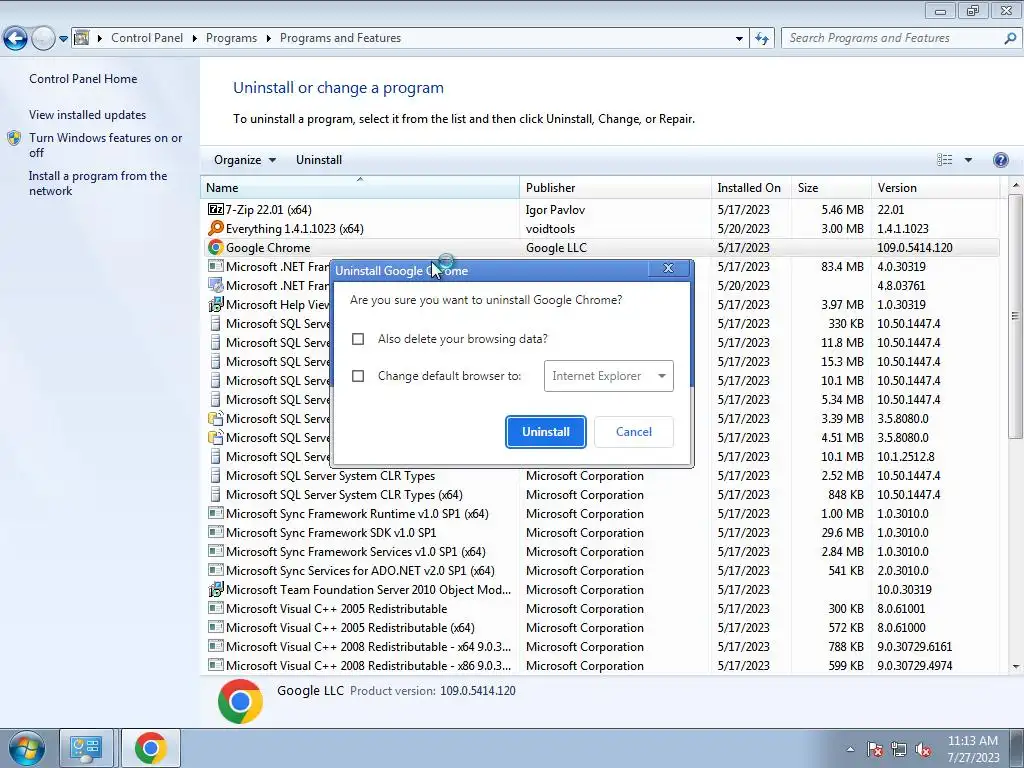Sort by Name column header
Image resolution: width=1024 pixels, height=768 pixels.
pos(360,187)
